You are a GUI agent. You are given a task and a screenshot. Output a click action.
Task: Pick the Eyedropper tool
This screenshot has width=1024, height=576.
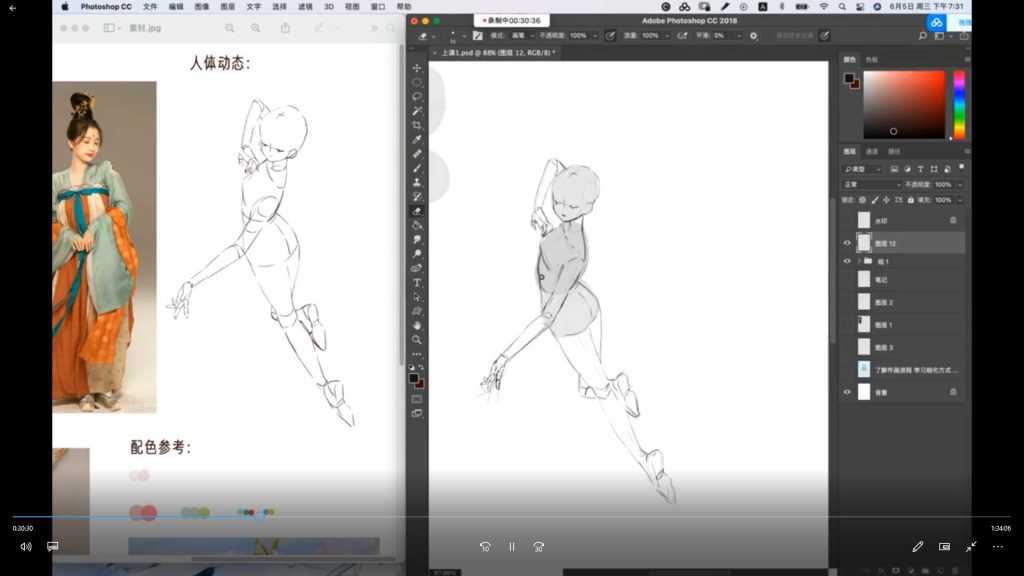point(417,139)
